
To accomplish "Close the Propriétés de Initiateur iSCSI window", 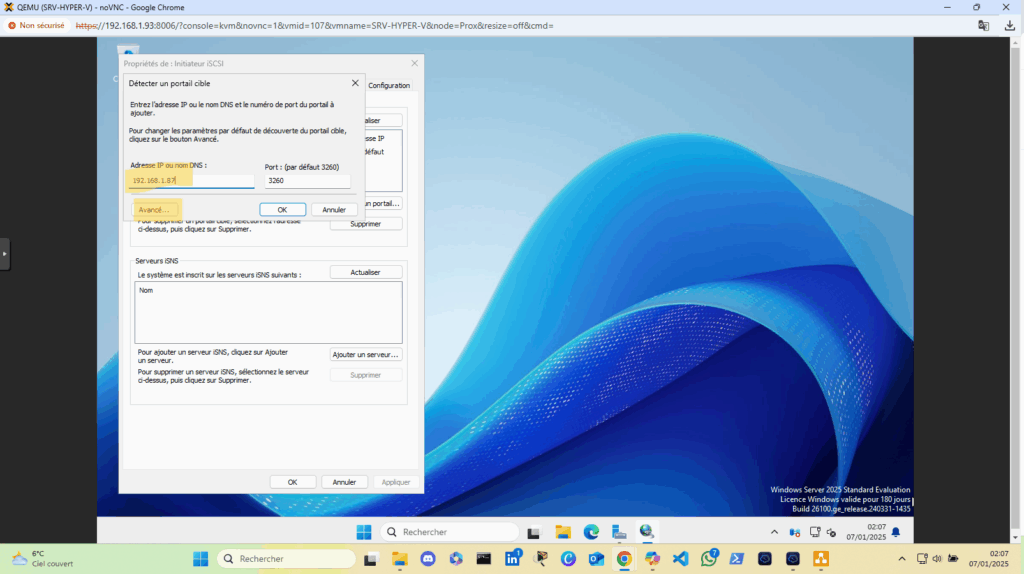I will click(x=415, y=63).
